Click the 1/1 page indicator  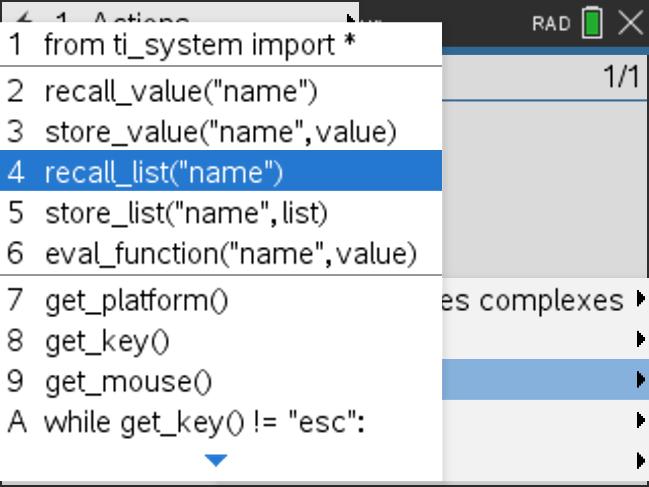tap(621, 78)
